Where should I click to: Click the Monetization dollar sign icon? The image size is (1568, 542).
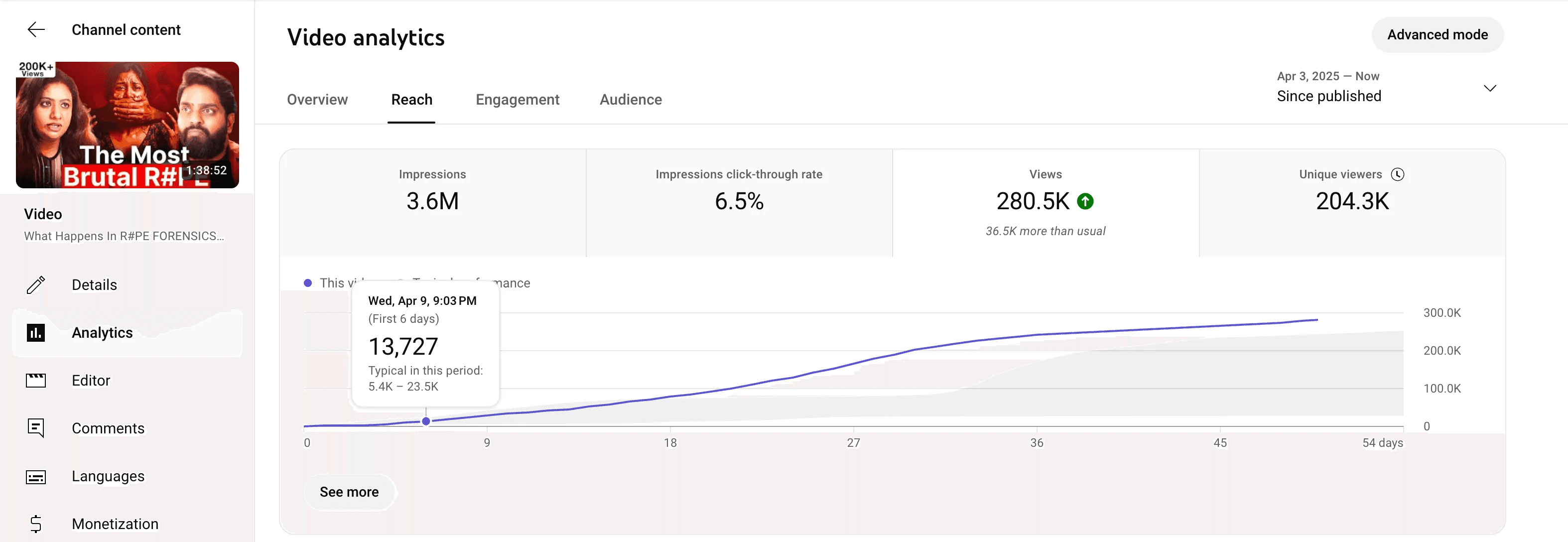tap(36, 524)
